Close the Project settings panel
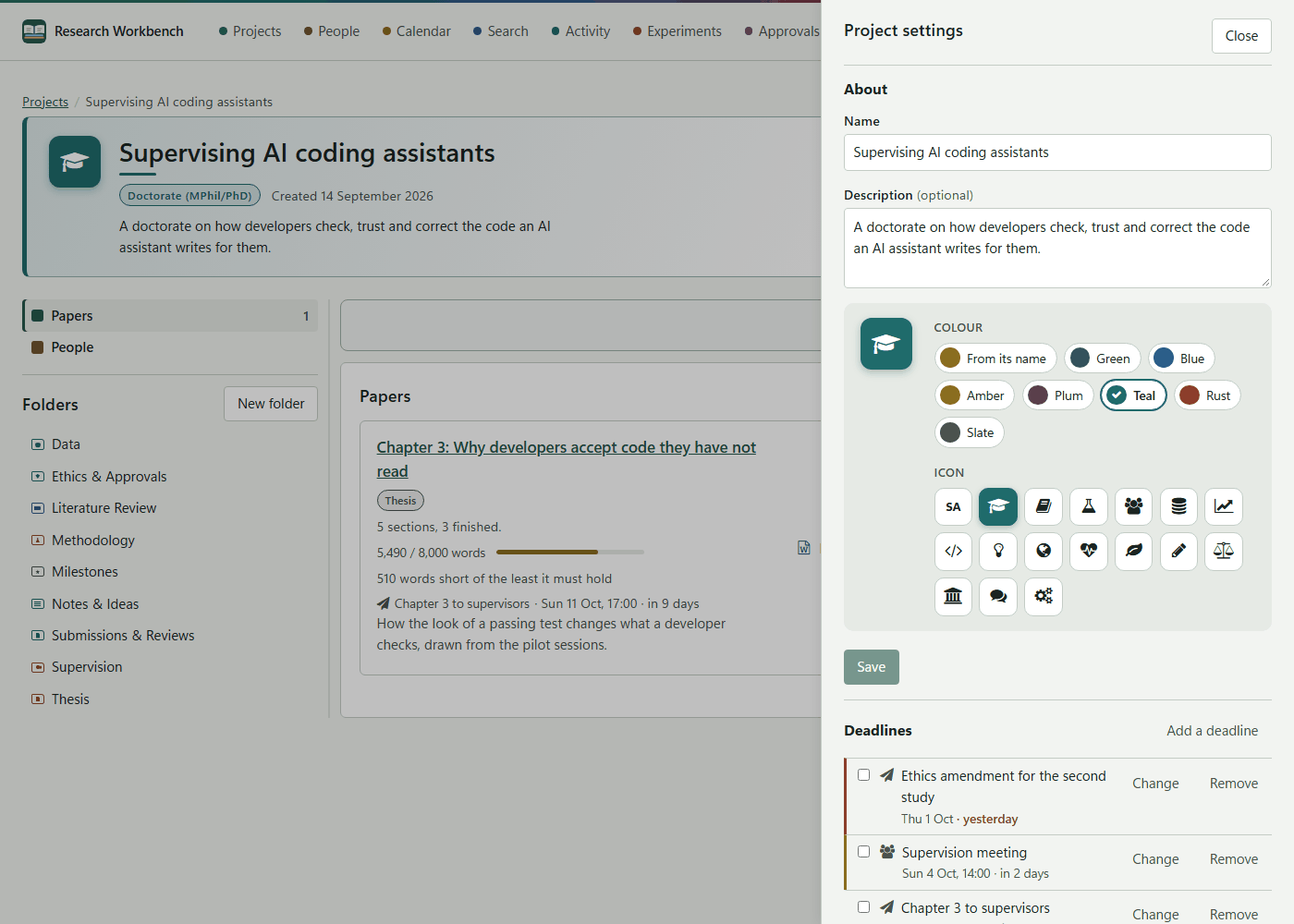1294x924 pixels. (1241, 36)
